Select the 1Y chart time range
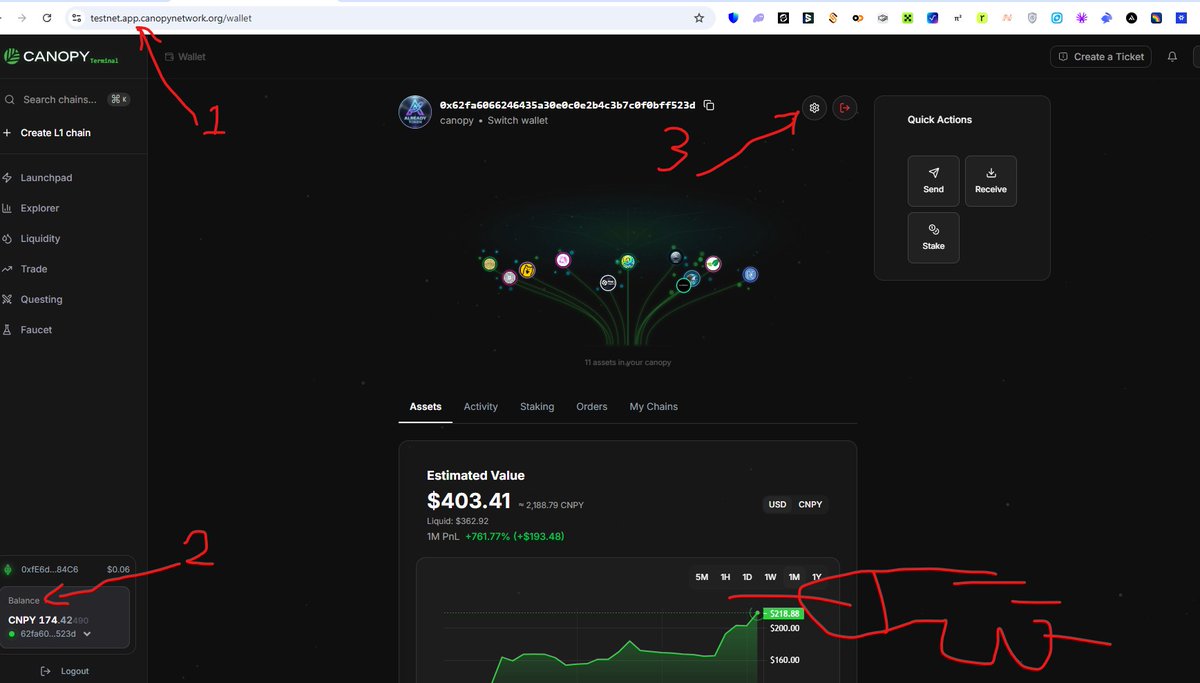Viewport: 1200px width, 683px height. pos(816,577)
